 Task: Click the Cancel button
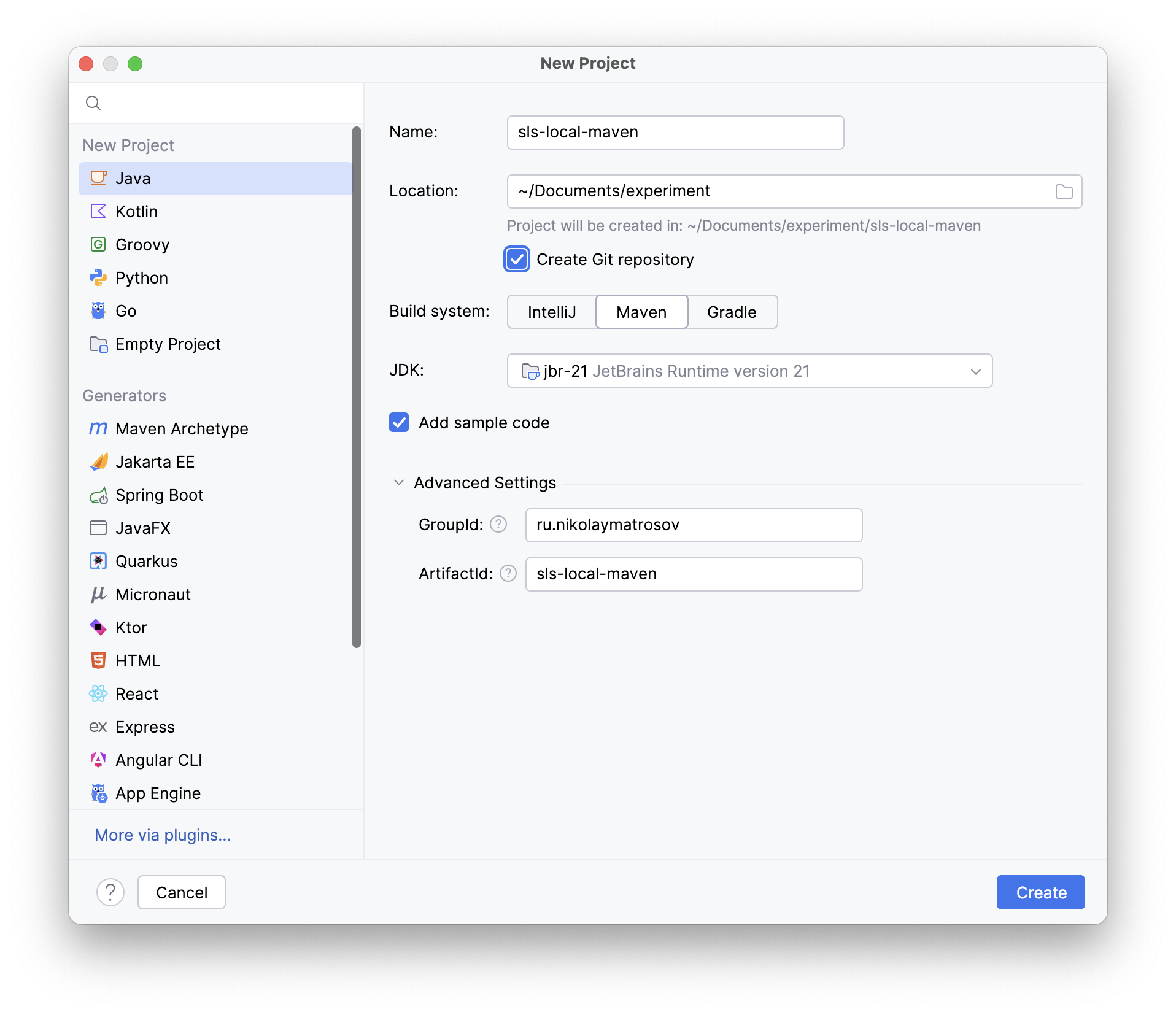pyautogui.click(x=182, y=892)
